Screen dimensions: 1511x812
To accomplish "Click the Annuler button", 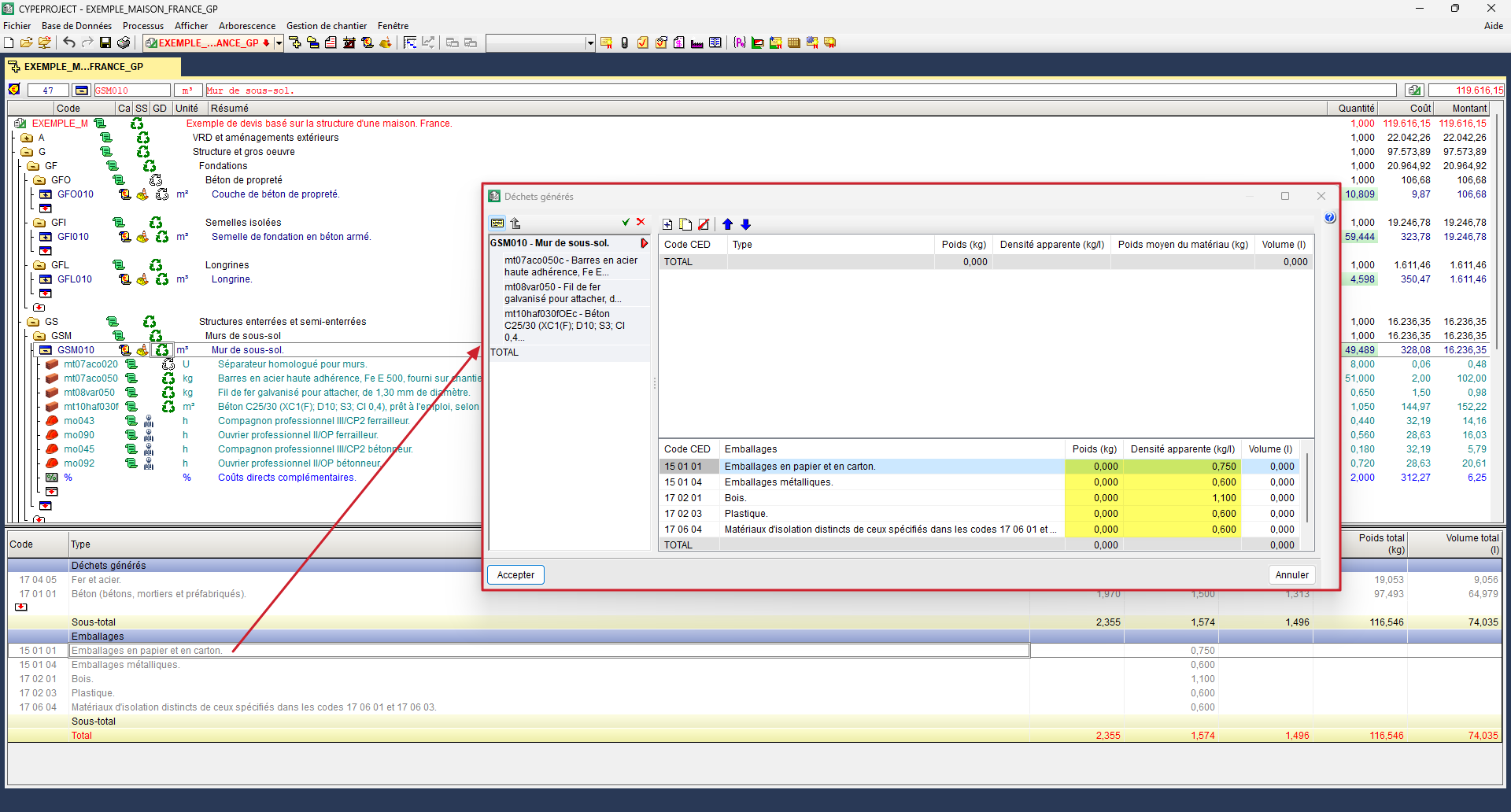I will [1291, 575].
